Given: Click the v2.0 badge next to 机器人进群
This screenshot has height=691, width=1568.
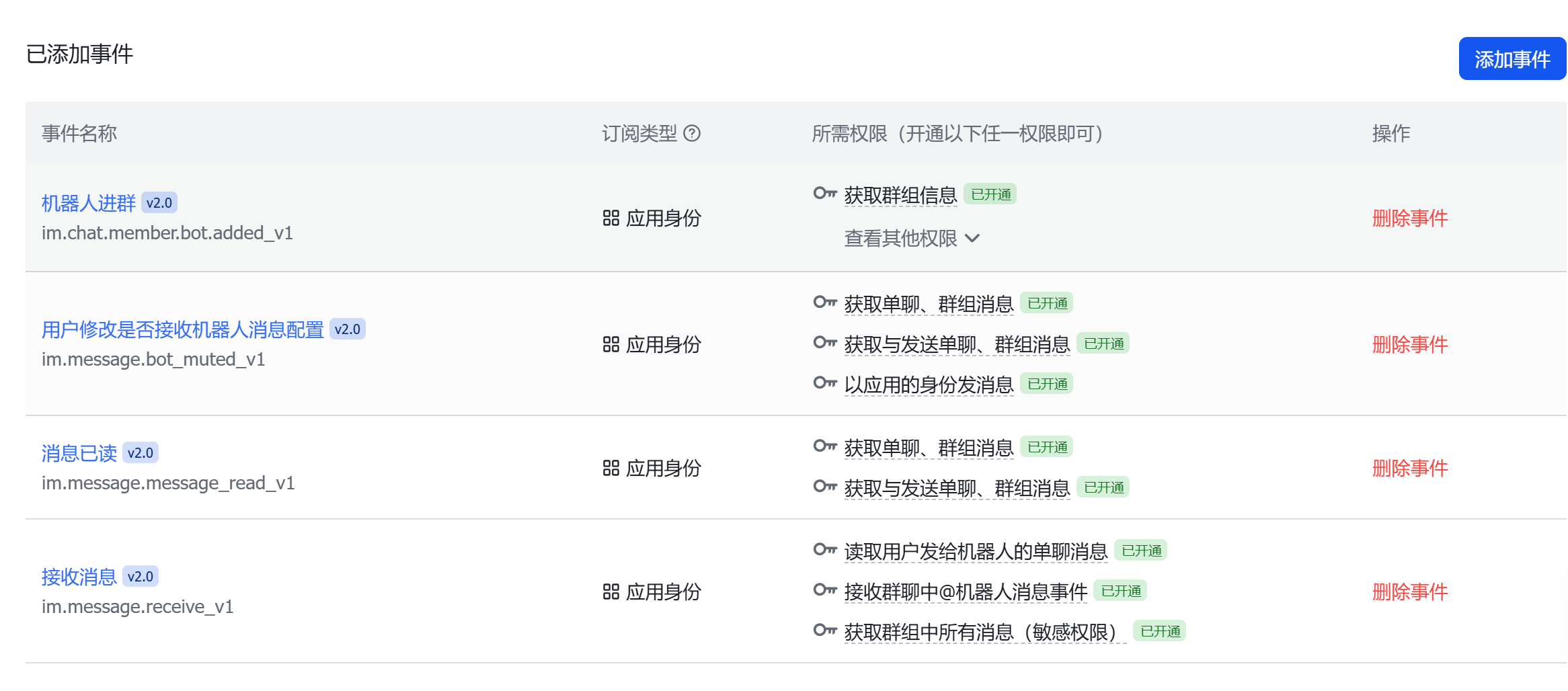Looking at the screenshot, I should pyautogui.click(x=159, y=203).
